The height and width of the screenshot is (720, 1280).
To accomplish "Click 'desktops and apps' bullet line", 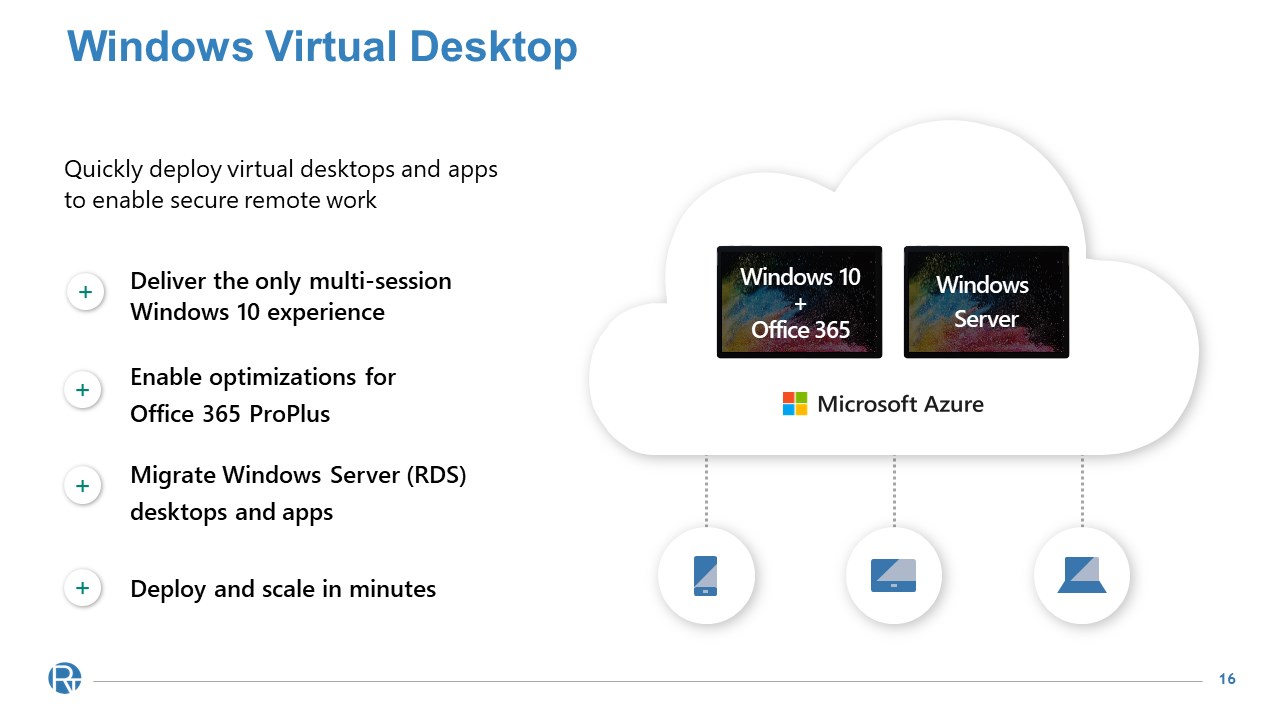I will [x=232, y=512].
